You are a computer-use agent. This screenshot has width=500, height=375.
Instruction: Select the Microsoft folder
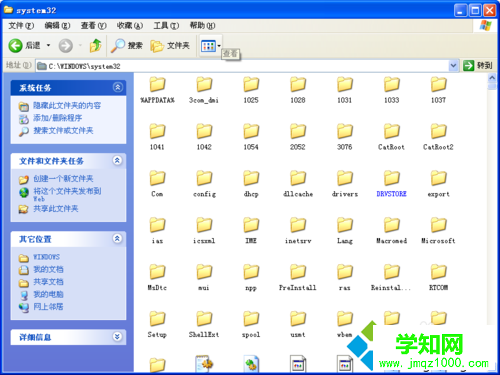[x=438, y=231]
